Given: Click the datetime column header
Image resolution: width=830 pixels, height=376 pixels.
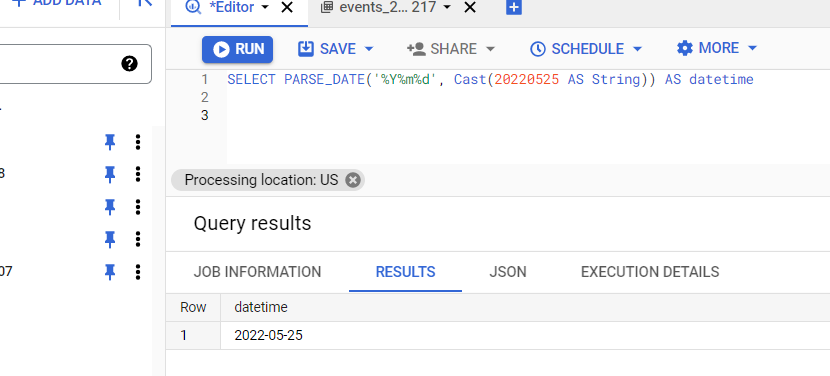Looking at the screenshot, I should (x=261, y=307).
